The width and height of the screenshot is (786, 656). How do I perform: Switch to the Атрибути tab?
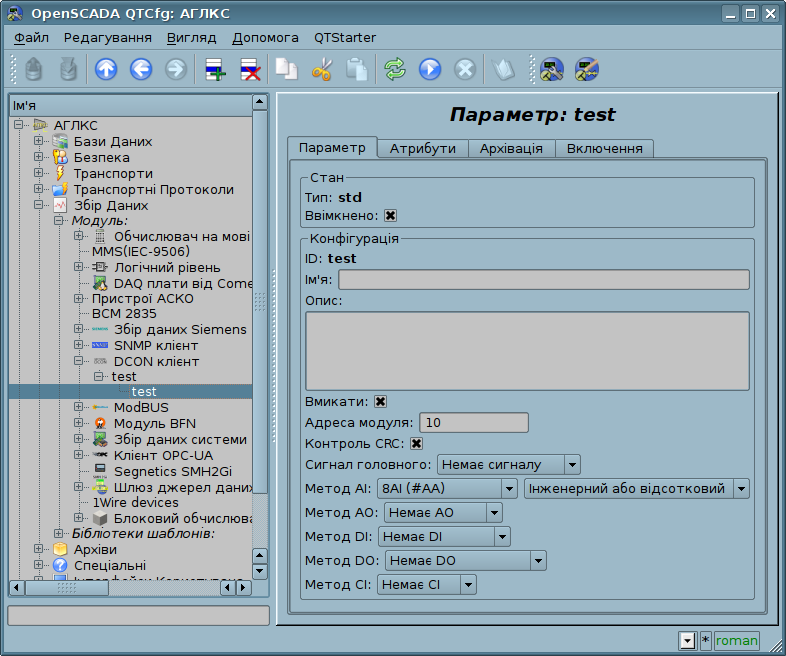(x=422, y=148)
